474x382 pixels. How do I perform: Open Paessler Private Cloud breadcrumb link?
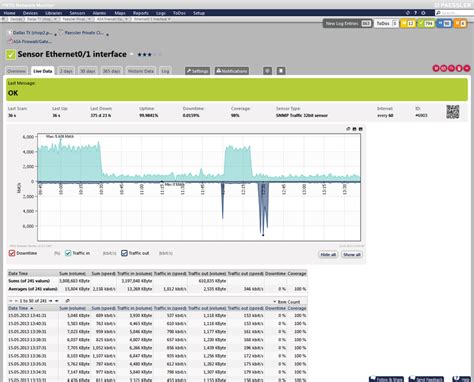(84, 33)
